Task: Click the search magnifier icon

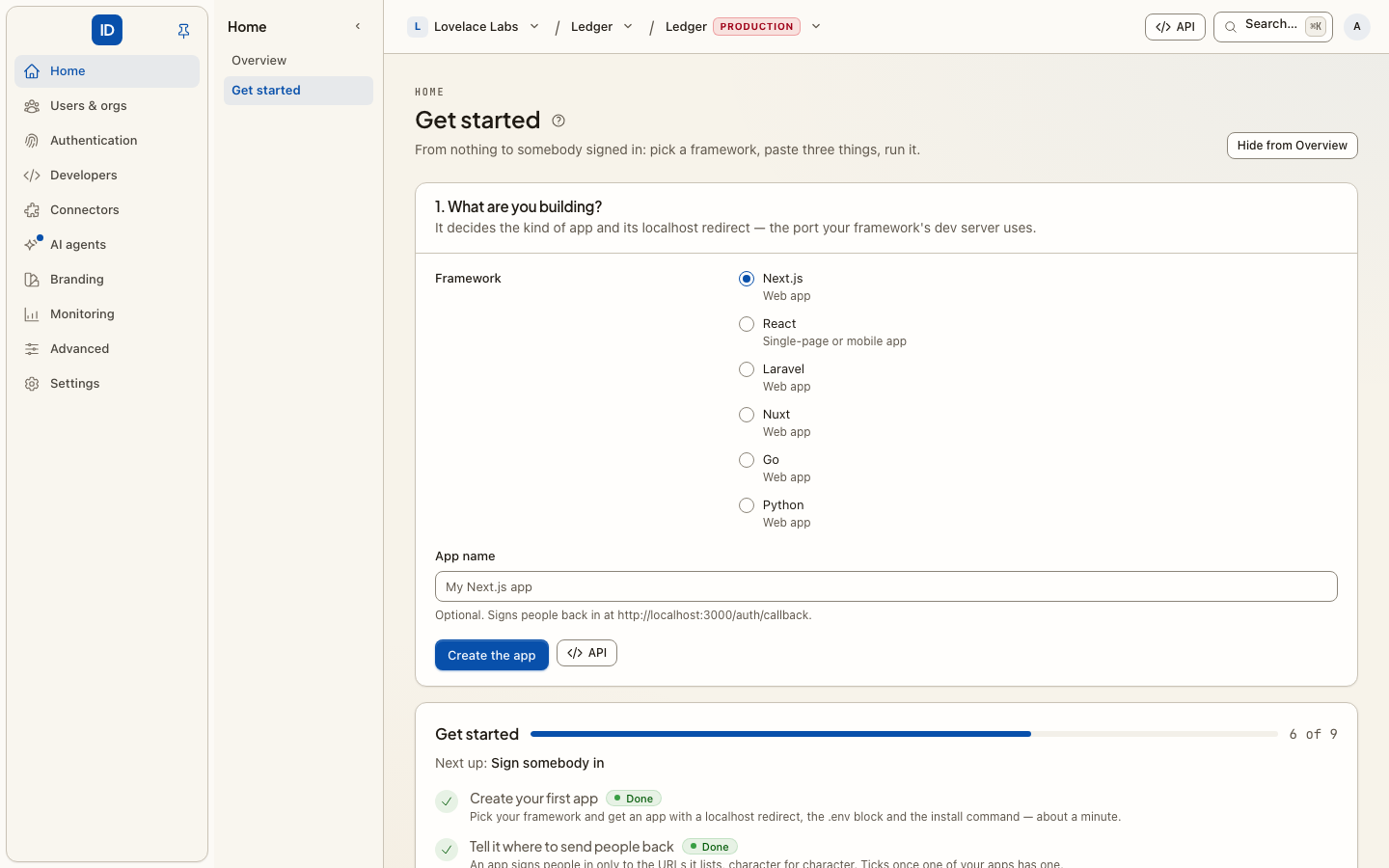Action: point(1231,27)
